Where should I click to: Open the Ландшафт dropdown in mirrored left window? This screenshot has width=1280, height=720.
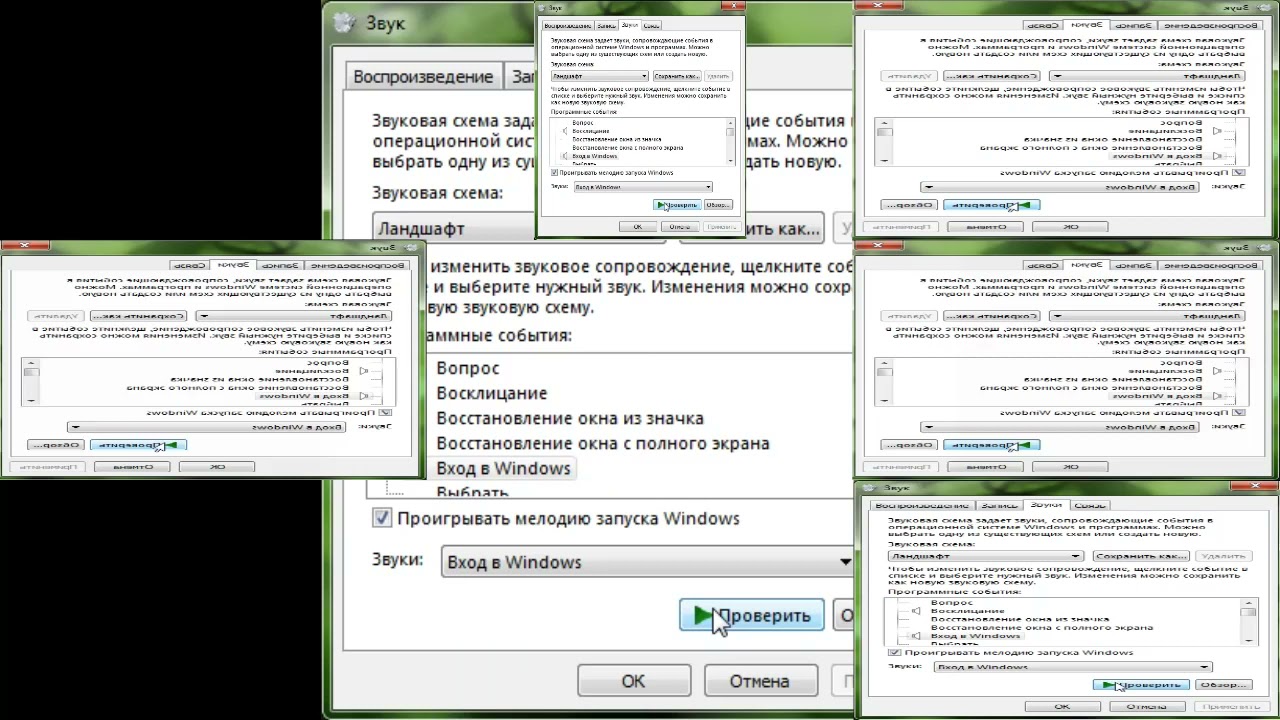(x=293, y=316)
